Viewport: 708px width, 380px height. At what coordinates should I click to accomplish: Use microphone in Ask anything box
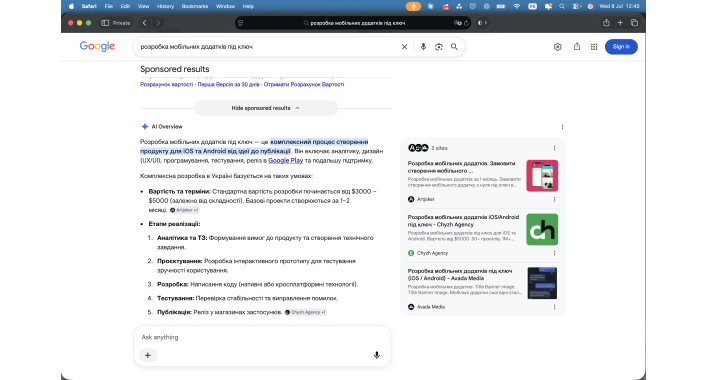377,355
